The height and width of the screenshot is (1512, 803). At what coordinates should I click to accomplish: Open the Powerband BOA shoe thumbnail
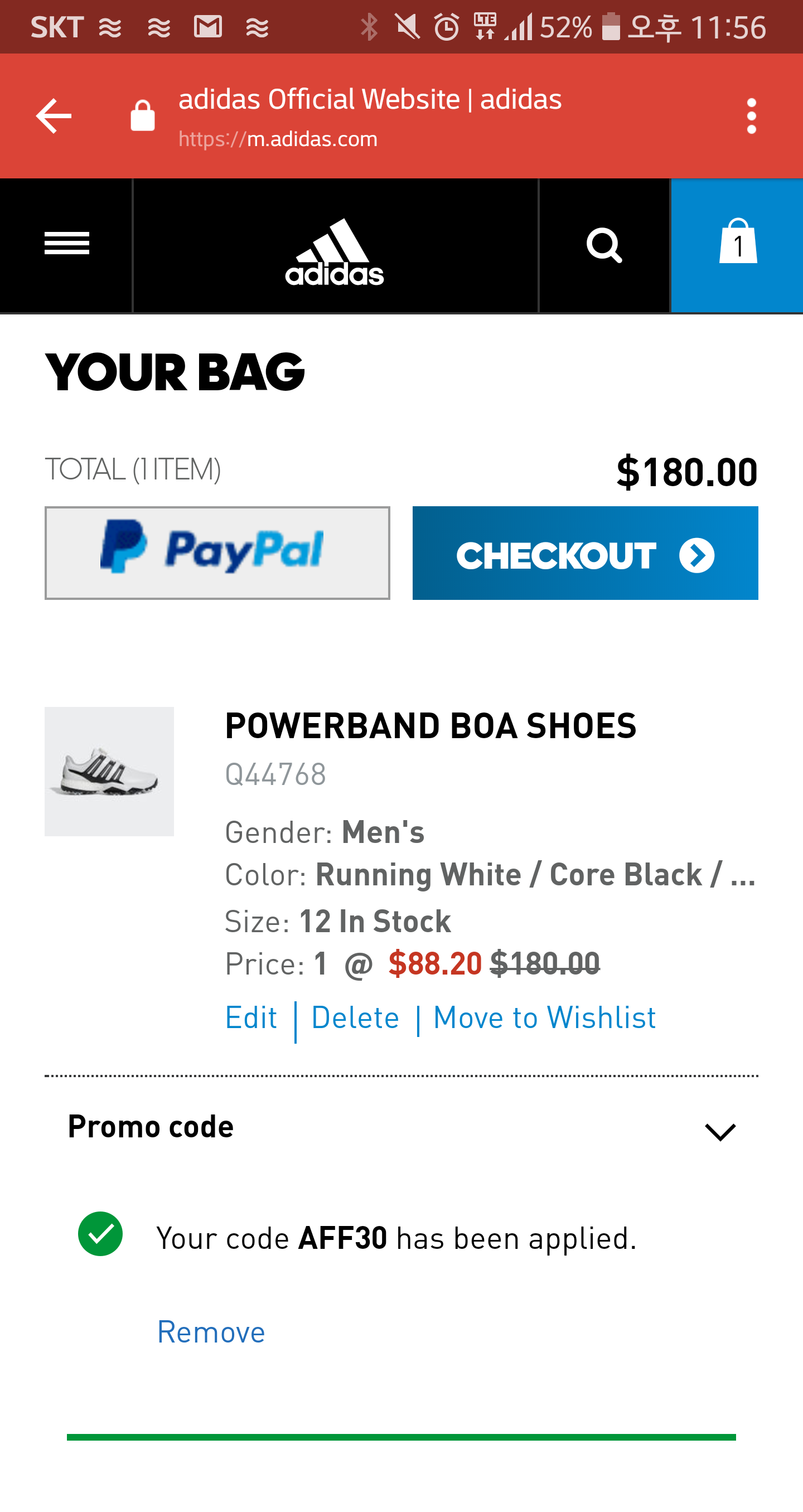tap(109, 771)
